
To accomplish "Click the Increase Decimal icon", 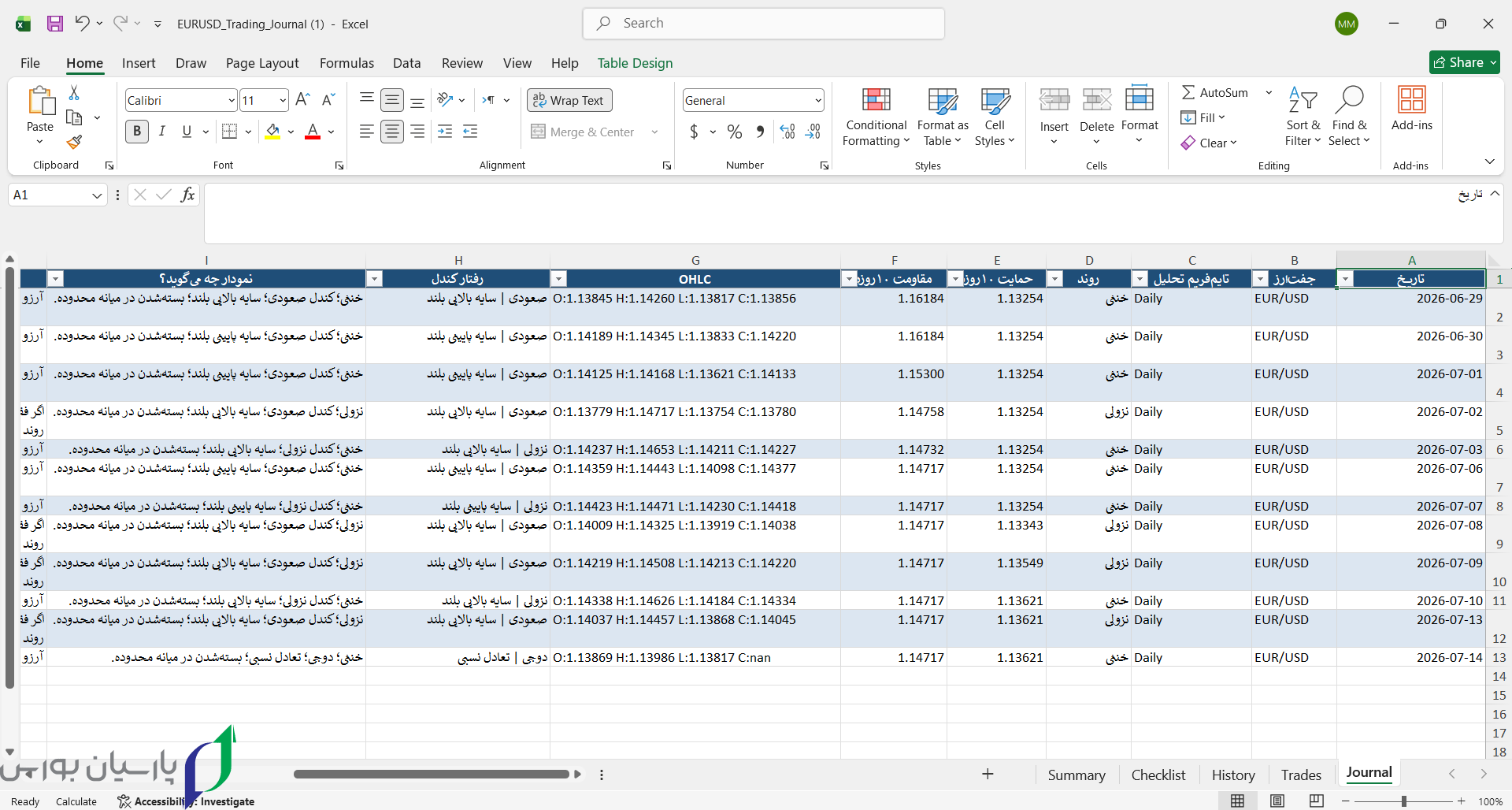I will 787,132.
